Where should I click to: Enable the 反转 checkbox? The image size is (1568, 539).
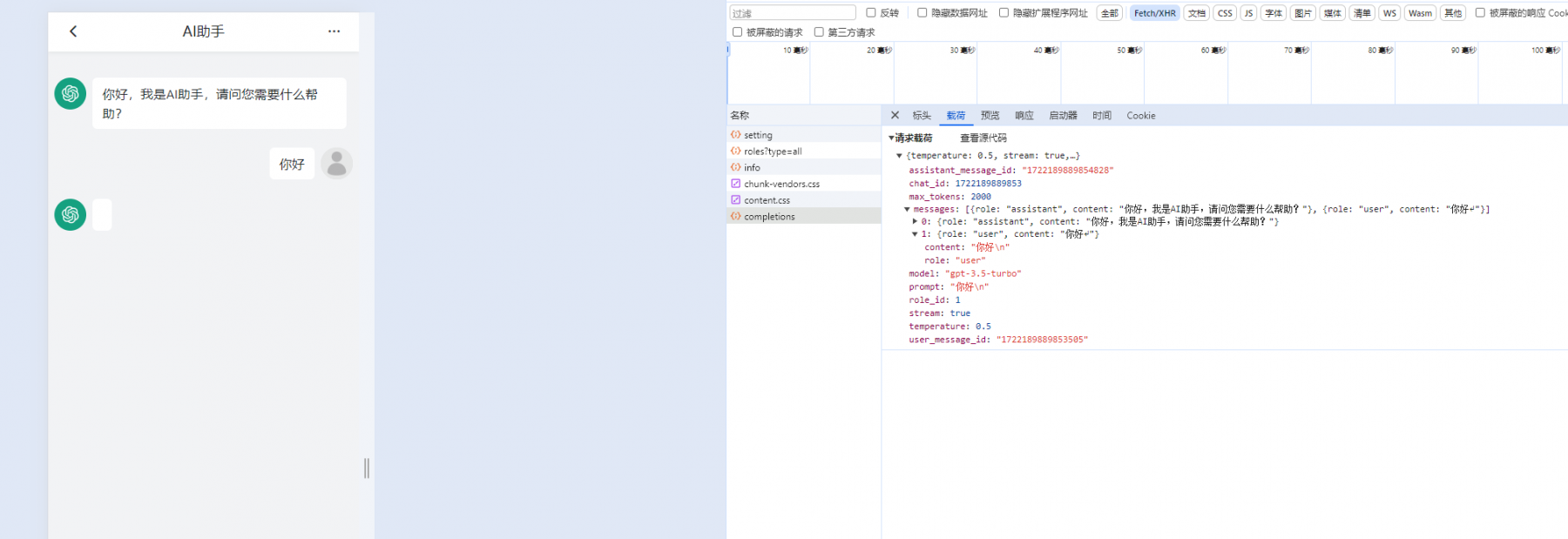pos(871,13)
